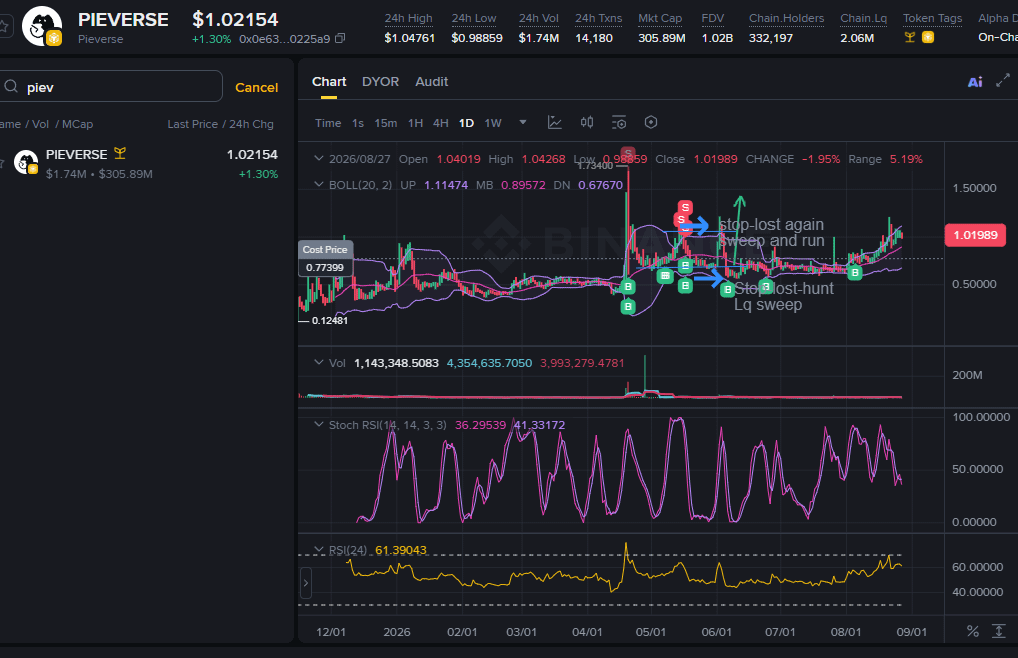Collapse the Vol indicator row
The width and height of the screenshot is (1018, 658).
click(318, 362)
